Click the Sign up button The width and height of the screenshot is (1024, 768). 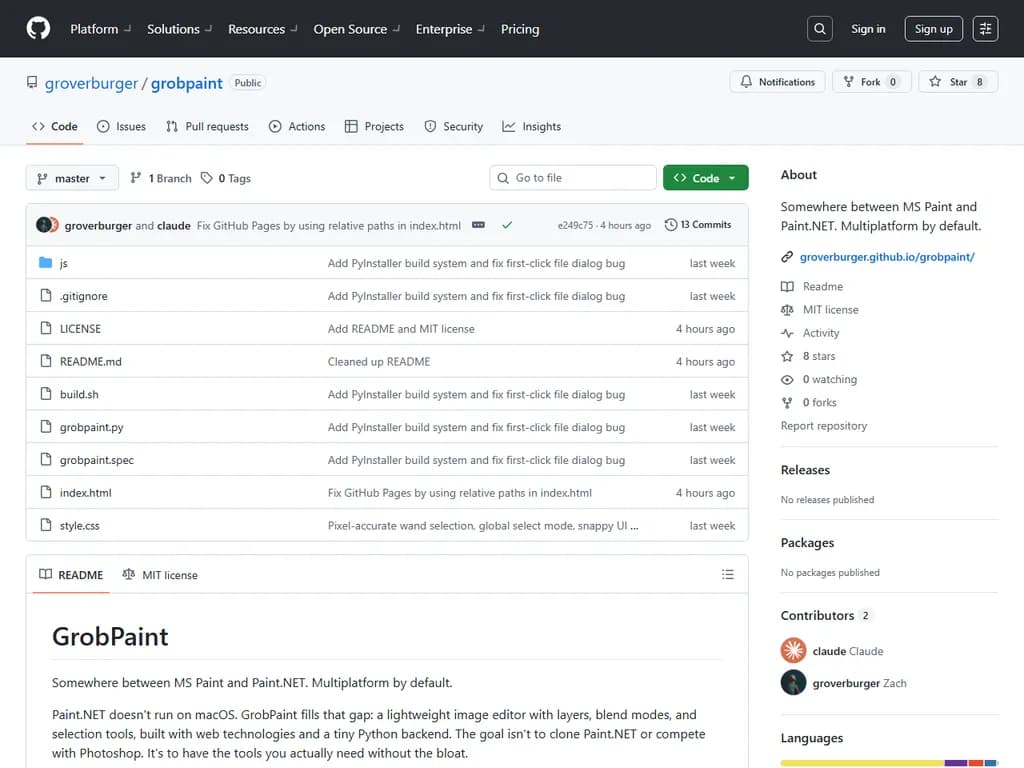click(x=933, y=29)
